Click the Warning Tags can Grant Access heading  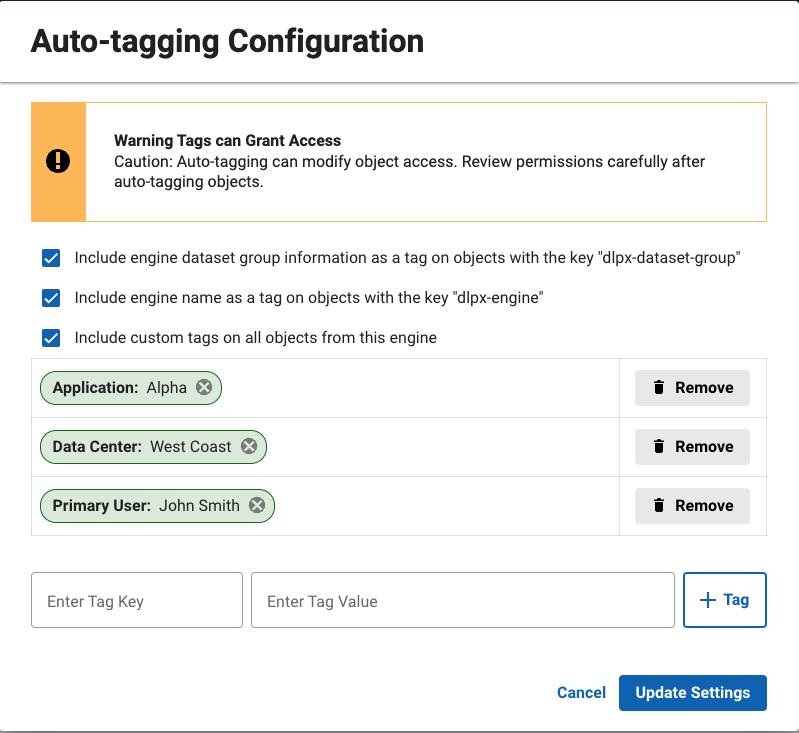(x=227, y=141)
